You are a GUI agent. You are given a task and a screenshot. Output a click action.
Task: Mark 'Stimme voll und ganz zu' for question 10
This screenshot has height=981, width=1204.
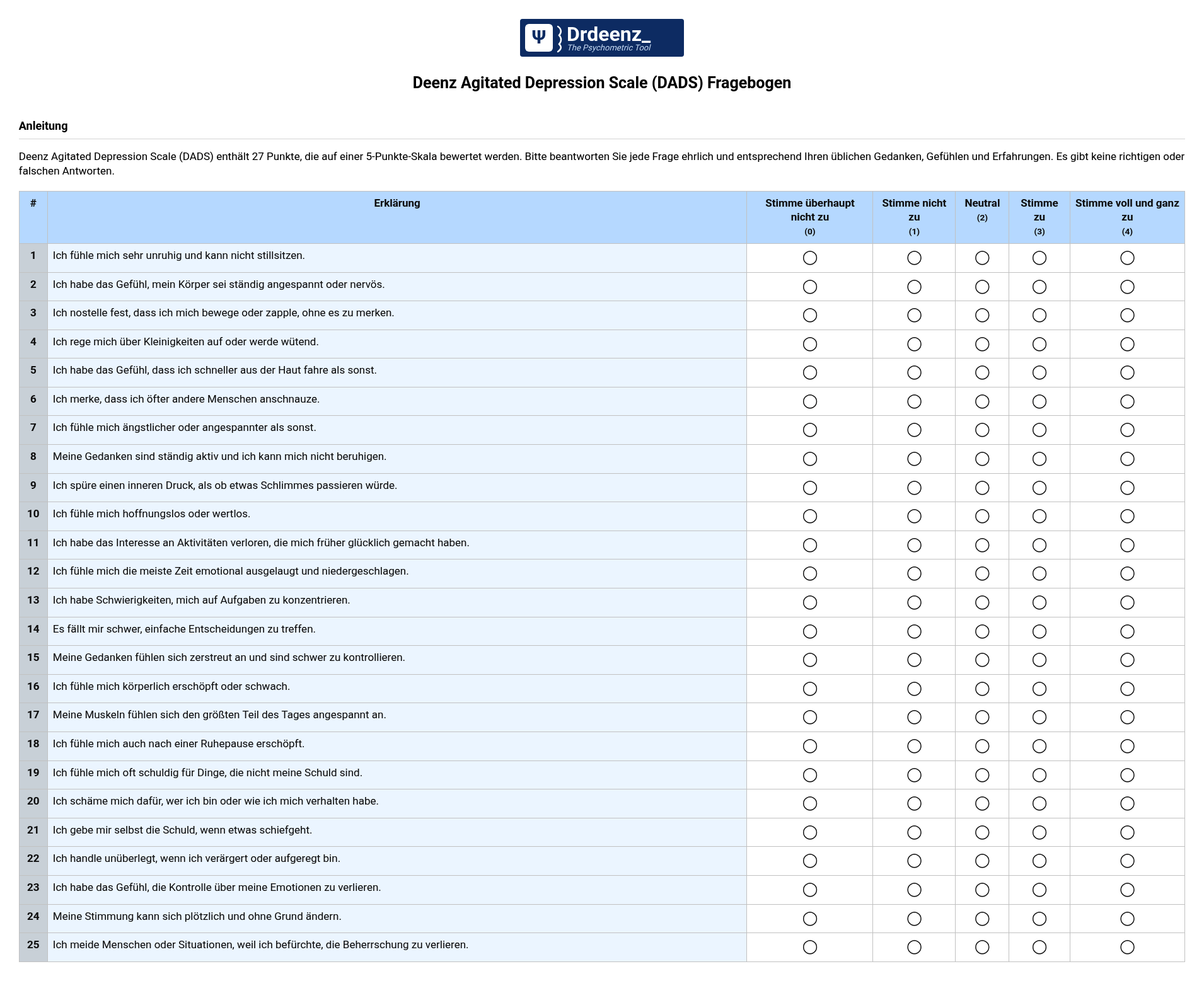click(1127, 517)
